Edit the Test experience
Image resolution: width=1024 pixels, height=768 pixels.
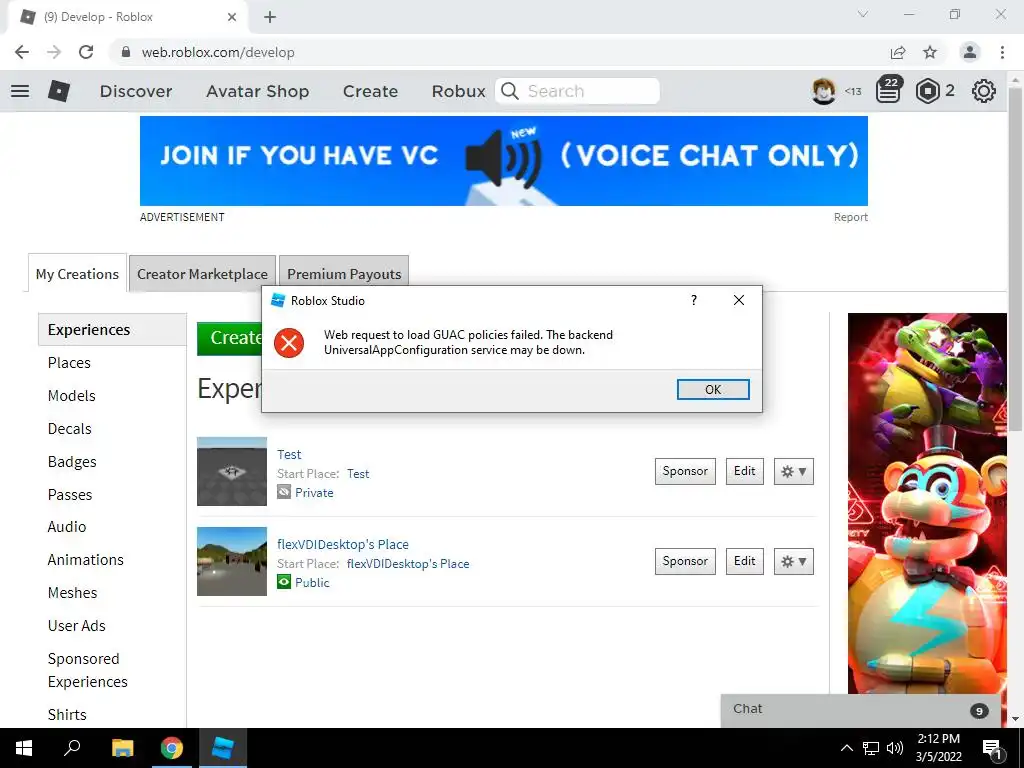point(744,471)
